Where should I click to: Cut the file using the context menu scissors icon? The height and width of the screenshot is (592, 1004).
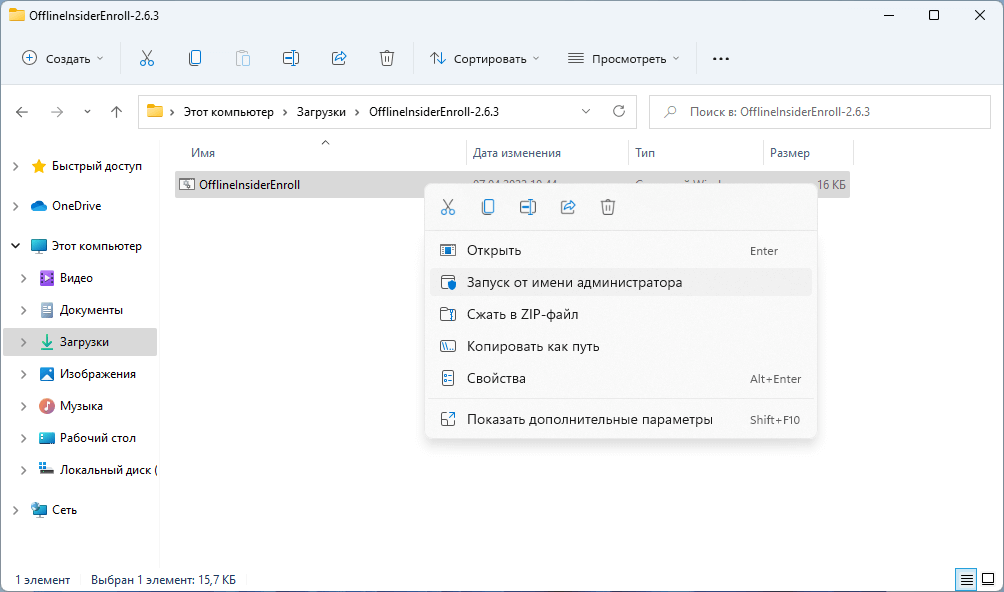click(448, 207)
